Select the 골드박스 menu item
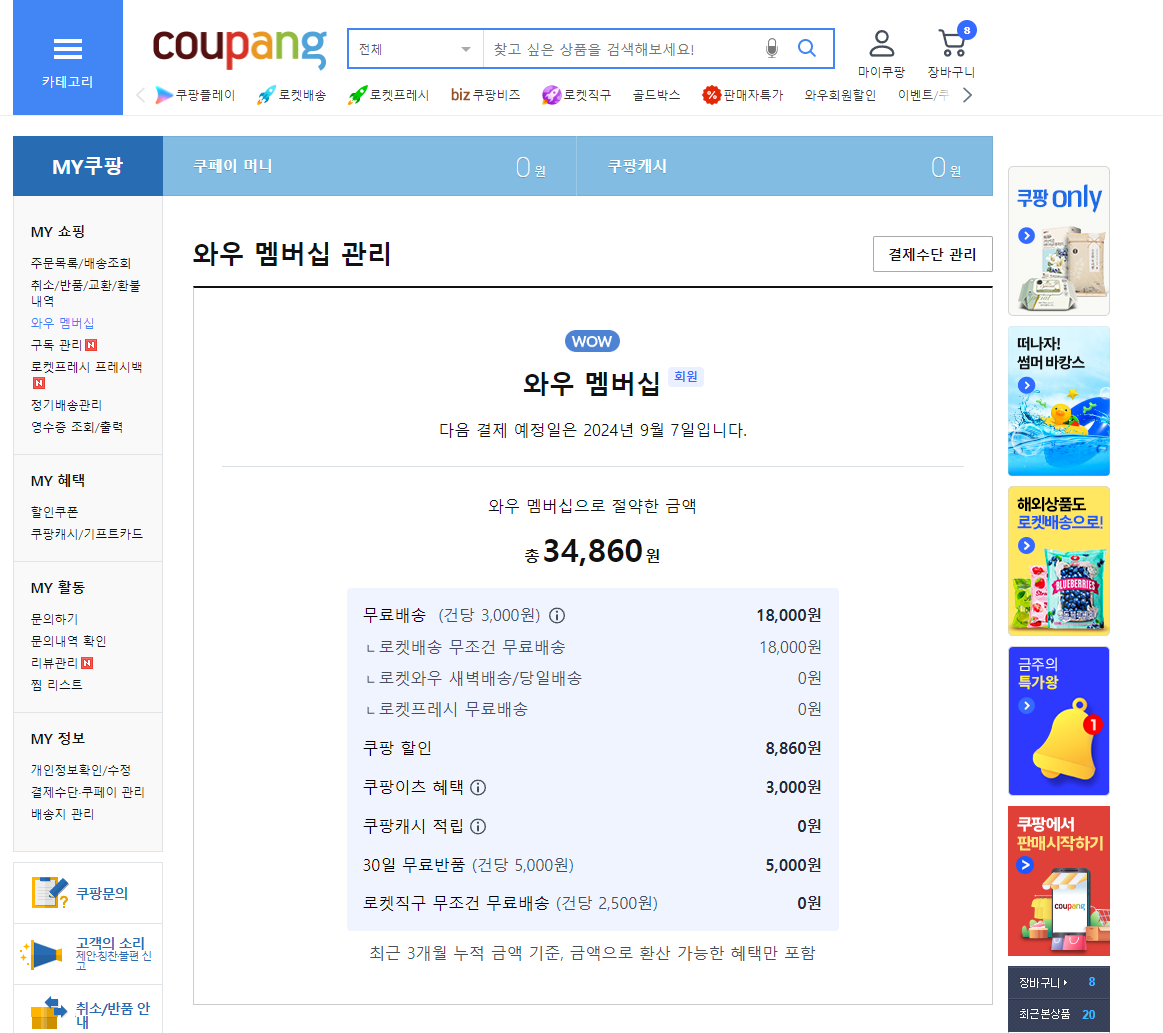The width and height of the screenshot is (1163, 1033). click(655, 94)
